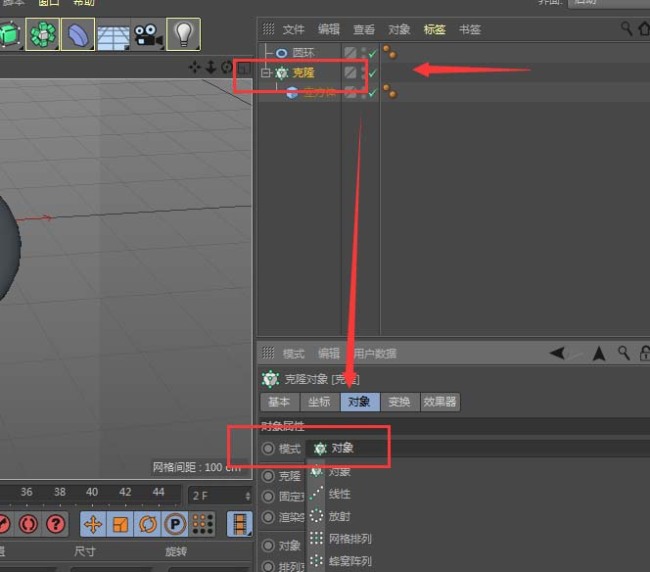Click the red question mark keyframe button
Image resolution: width=650 pixels, height=572 pixels.
55,524
